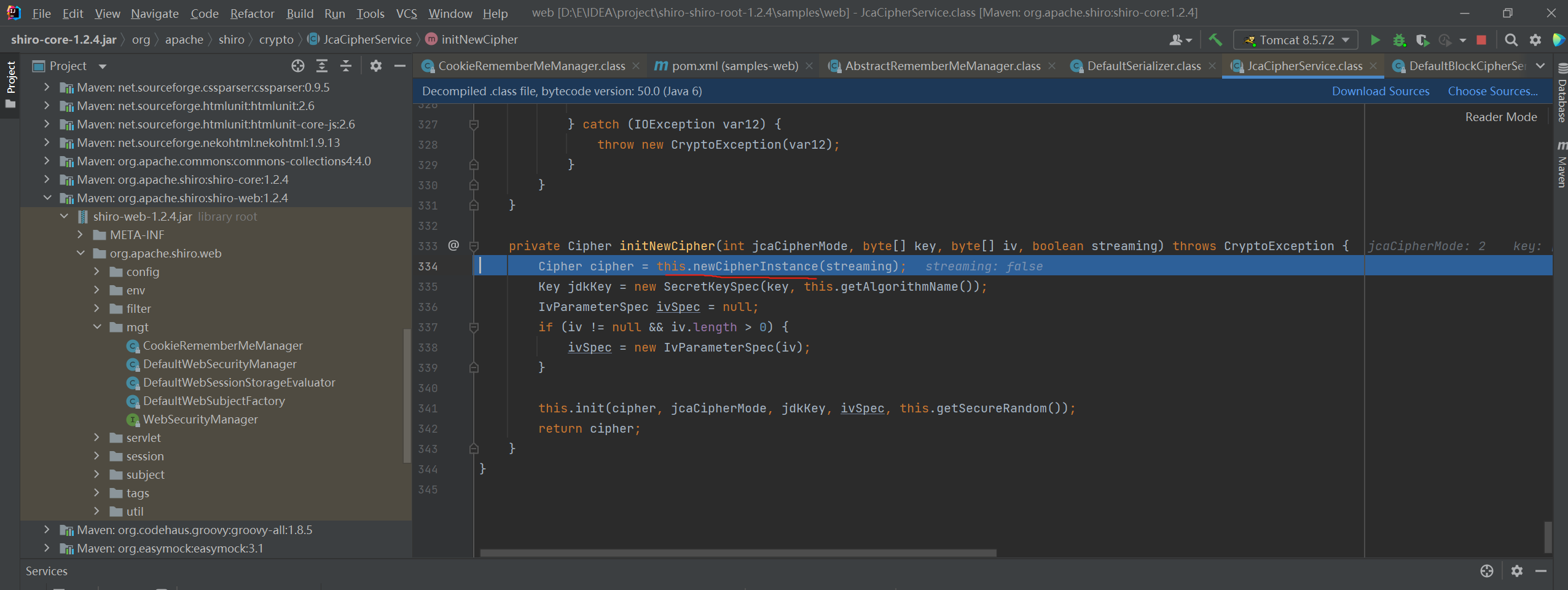Viewport: 1568px width, 590px height.
Task: Click Download Sources link
Action: tap(1381, 91)
